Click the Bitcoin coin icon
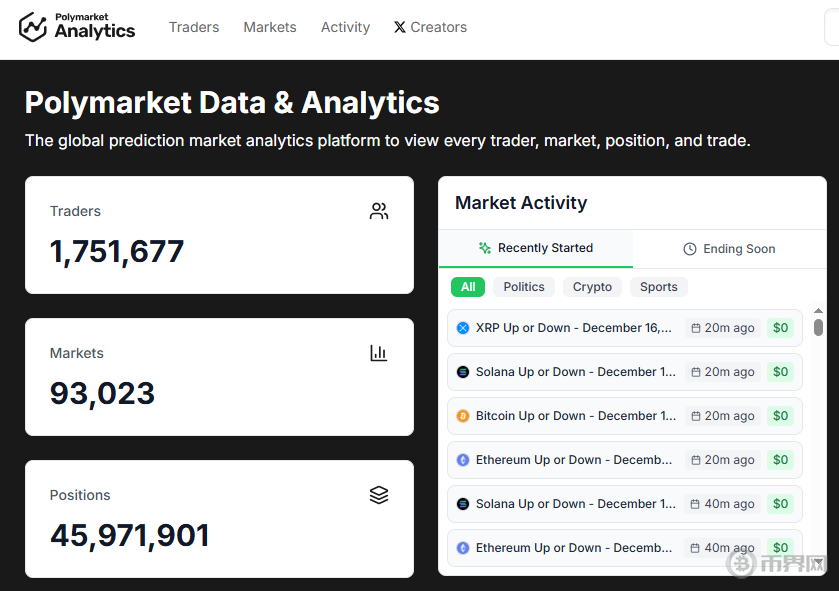 click(x=463, y=416)
